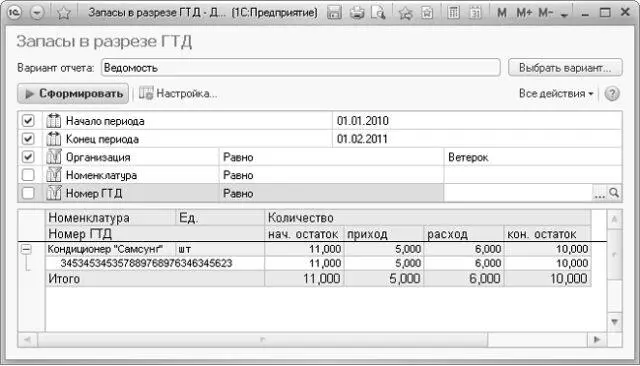Click the round help question mark icon
Screen dimensions: 640x366
[x=612, y=94]
